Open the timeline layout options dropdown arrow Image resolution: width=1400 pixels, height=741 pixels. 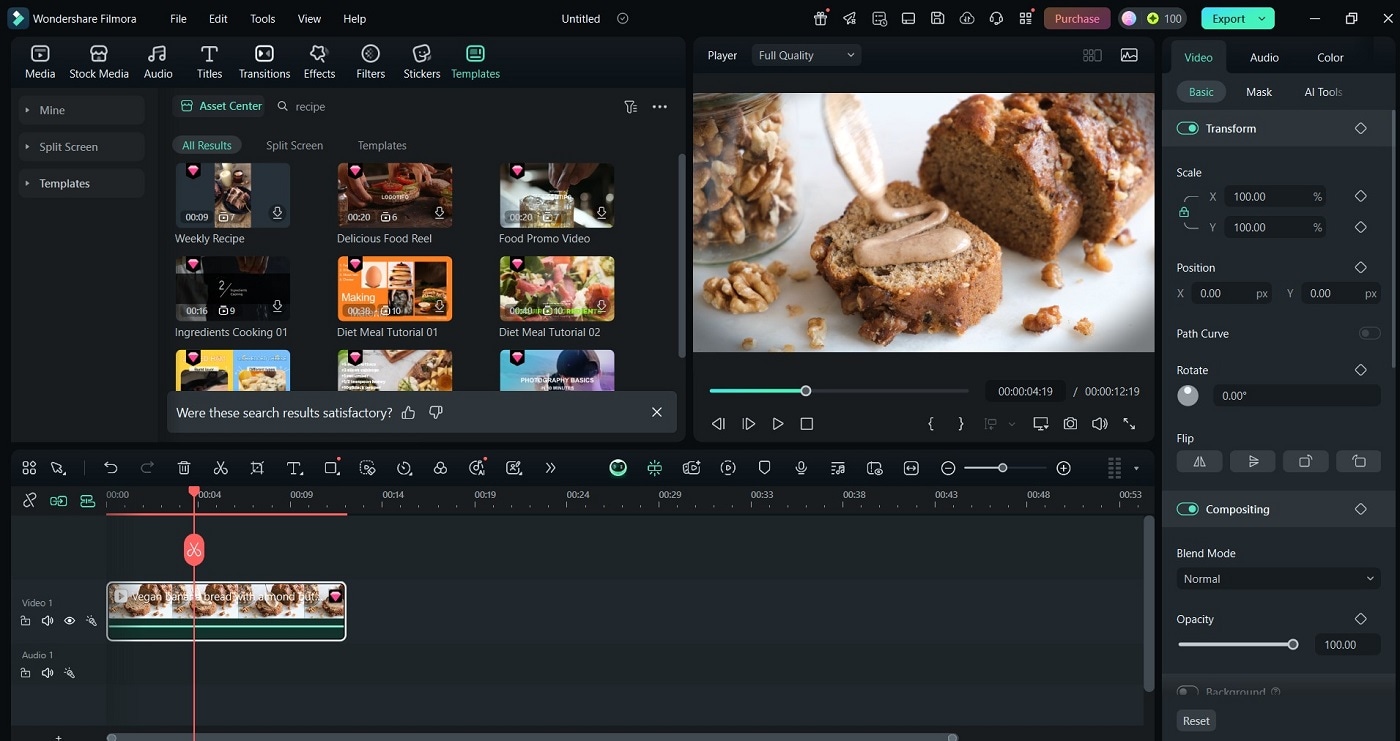tap(1137, 468)
